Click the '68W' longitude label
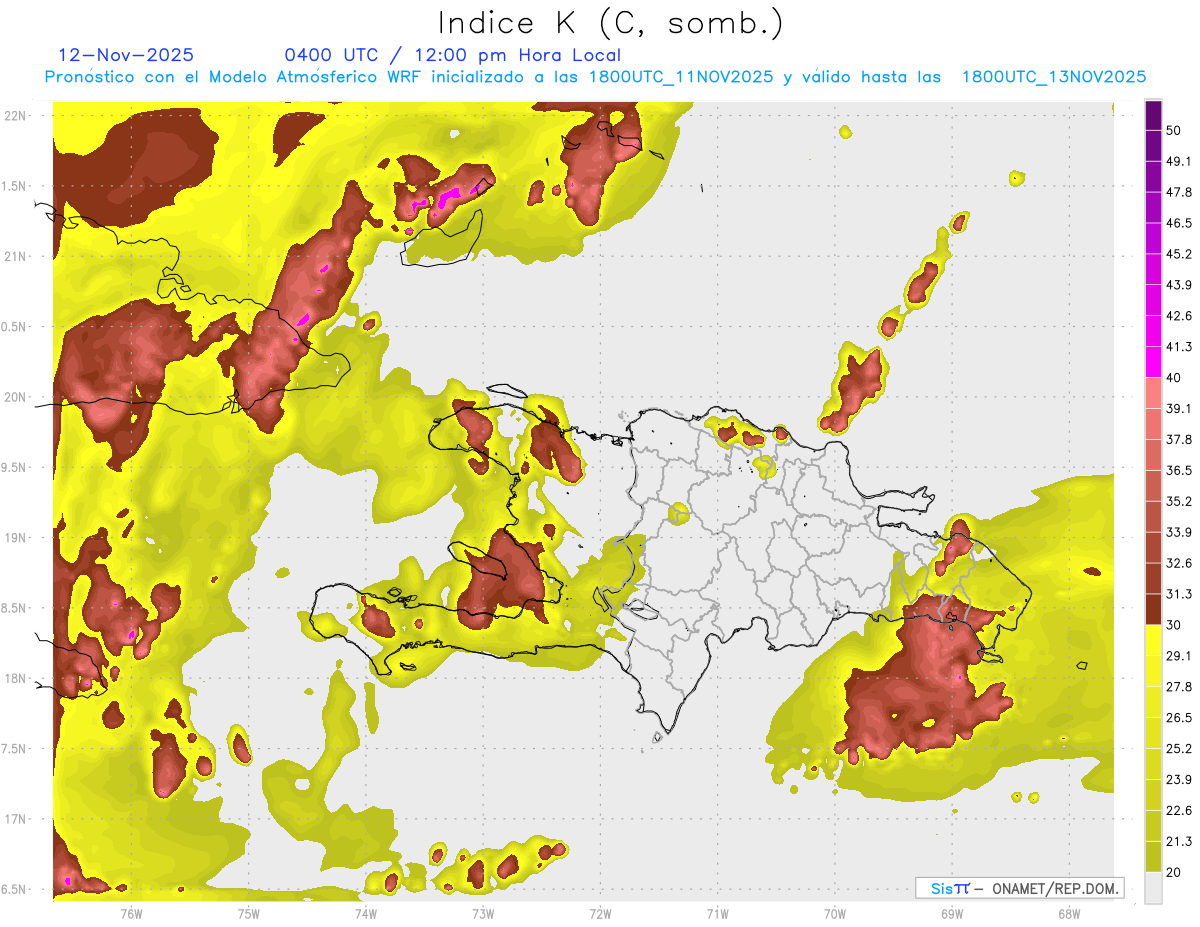The image size is (1200, 927). (1069, 913)
